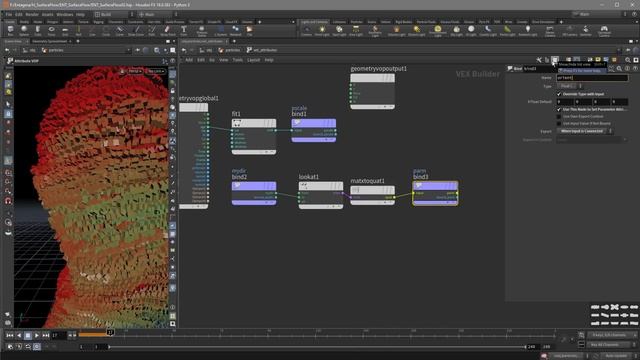The height and width of the screenshot is (360, 640).
Task: Click the parameter pane search magnifier icon
Action: pyautogui.click(x=619, y=69)
